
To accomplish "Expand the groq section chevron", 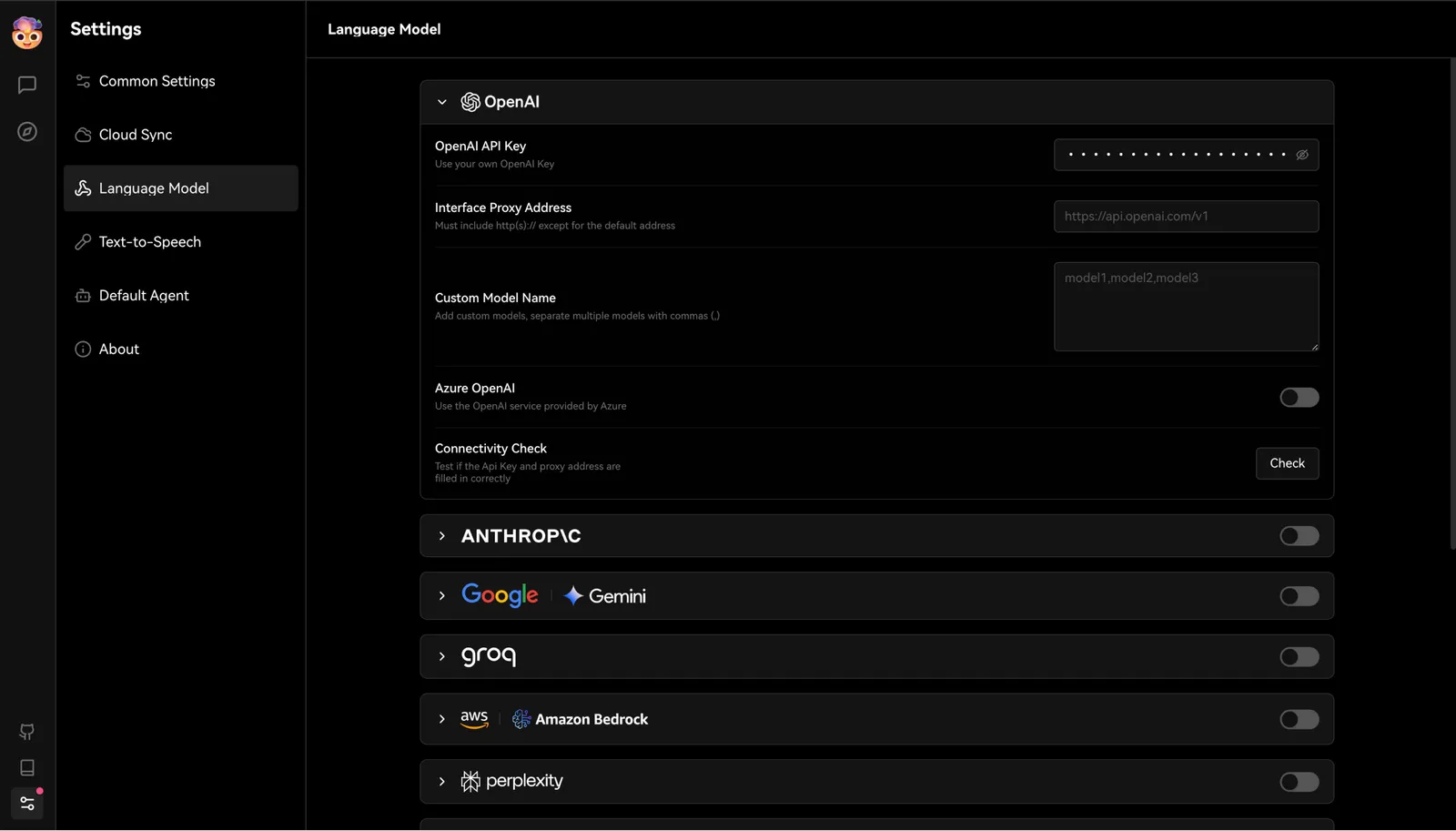I will 442,656.
